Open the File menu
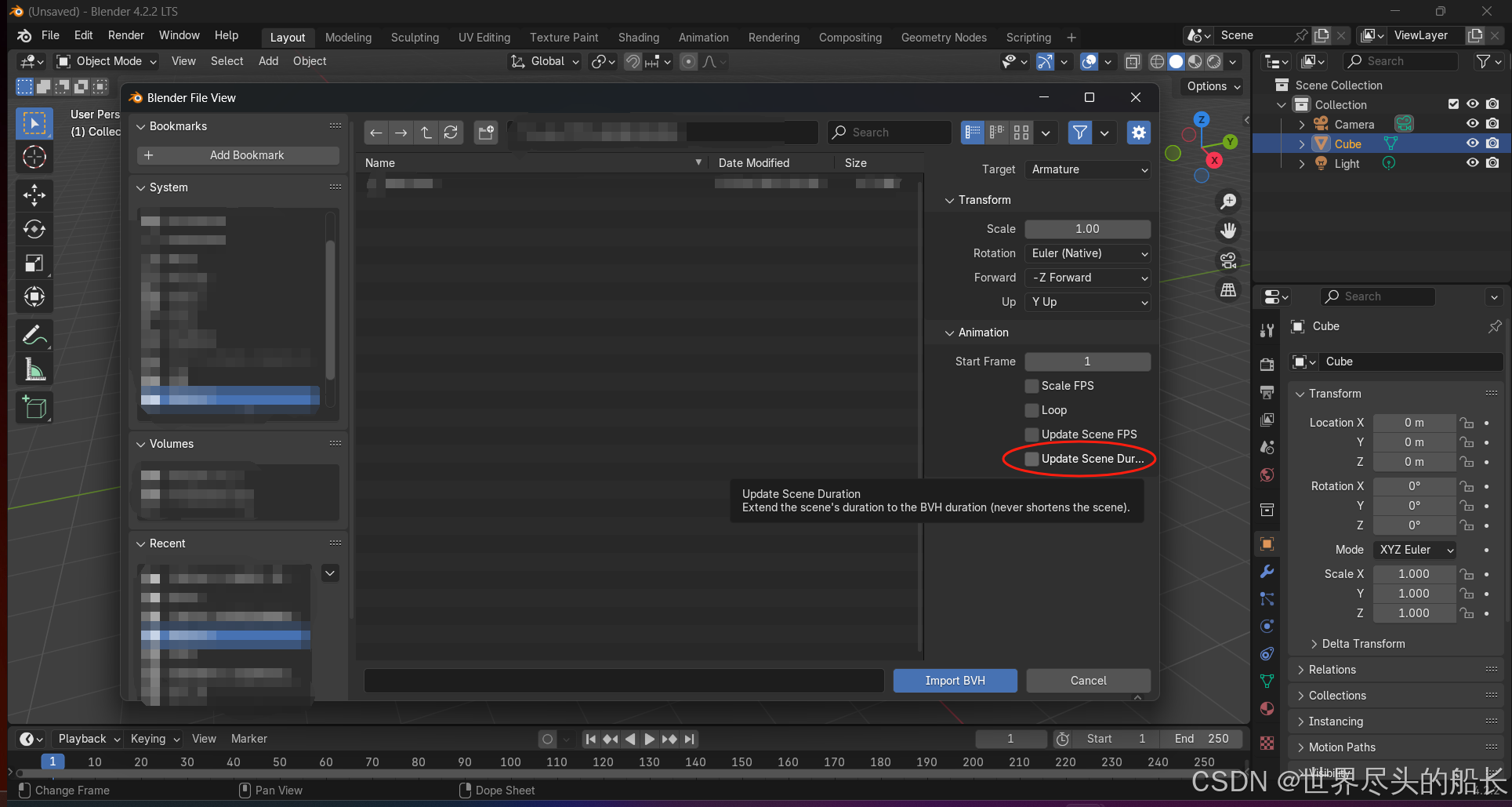 (50, 35)
